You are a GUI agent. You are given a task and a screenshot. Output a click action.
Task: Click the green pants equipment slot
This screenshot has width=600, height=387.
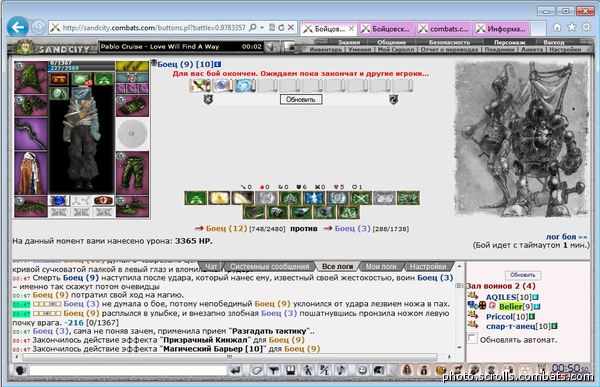[132, 173]
